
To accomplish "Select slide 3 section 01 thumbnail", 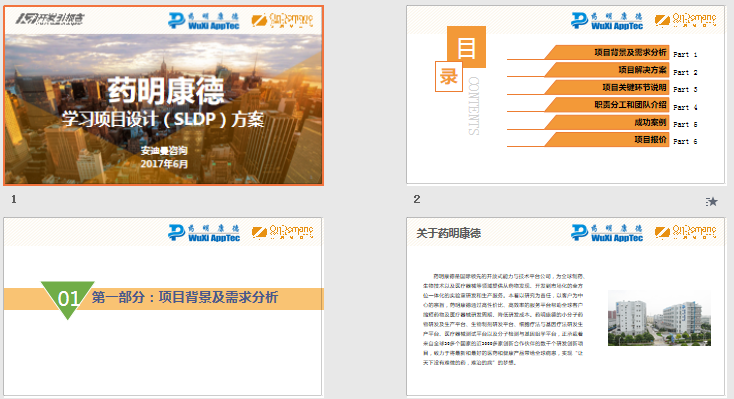I will pos(162,306).
